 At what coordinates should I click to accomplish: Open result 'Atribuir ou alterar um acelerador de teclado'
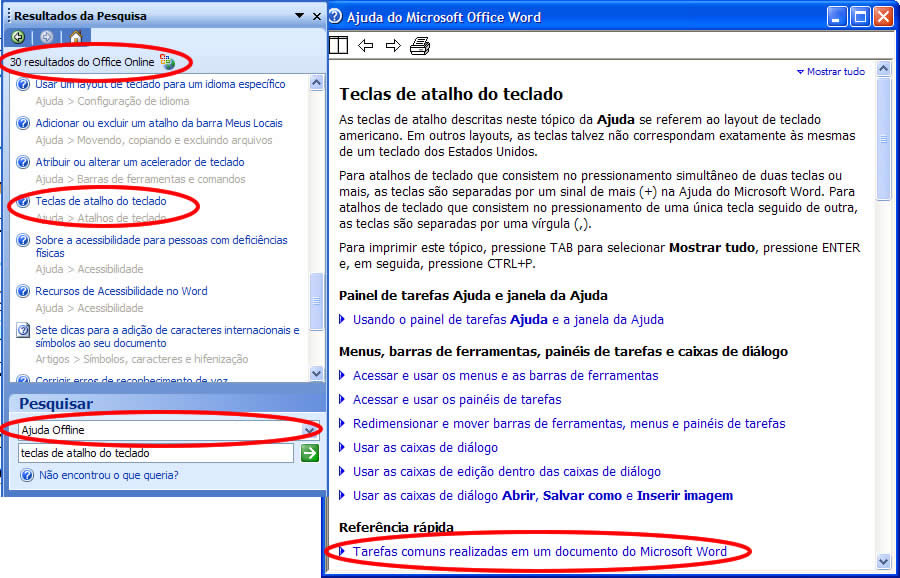[x=140, y=162]
